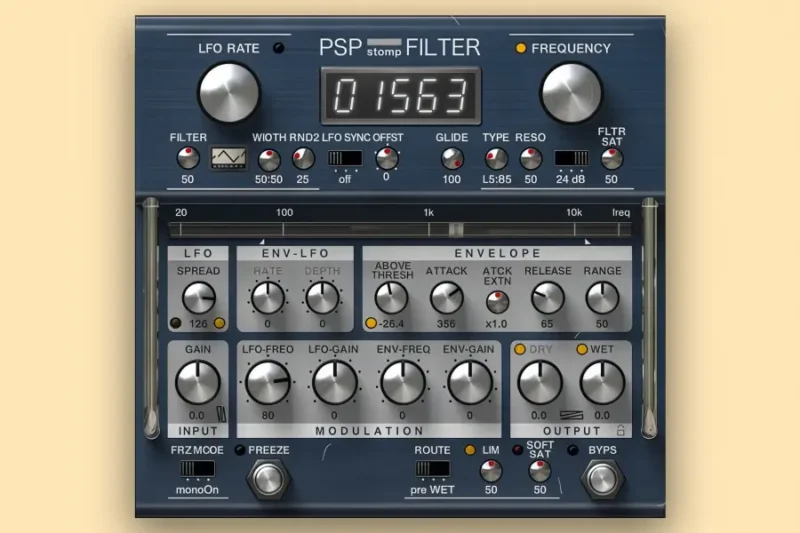800x533 pixels.
Task: Toggle the yellow FREQUENCY LED
Action: click(520, 48)
